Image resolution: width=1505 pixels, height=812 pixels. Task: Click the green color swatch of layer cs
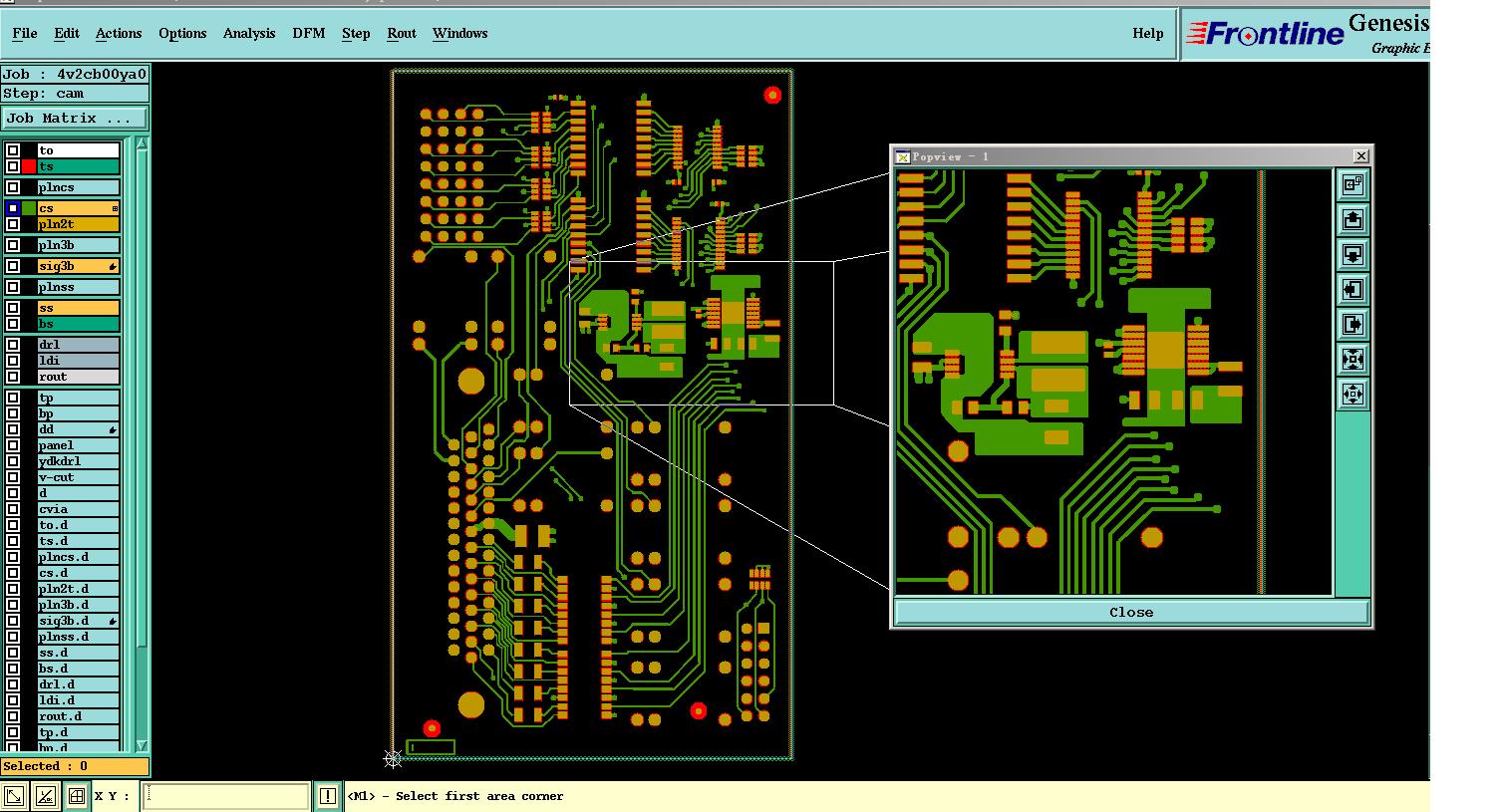point(29,208)
